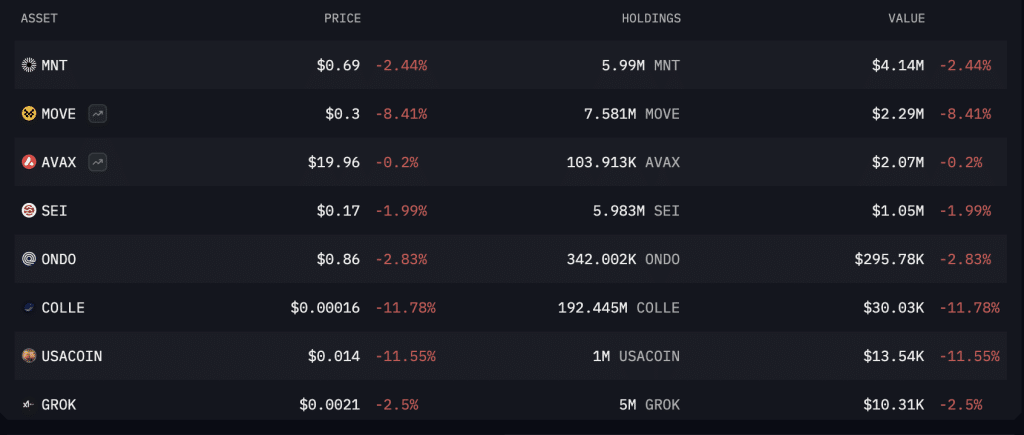Screen dimensions: 1024x435
Task: Click the 103.913K AVAX holdings cell
Action: [x=623, y=162]
